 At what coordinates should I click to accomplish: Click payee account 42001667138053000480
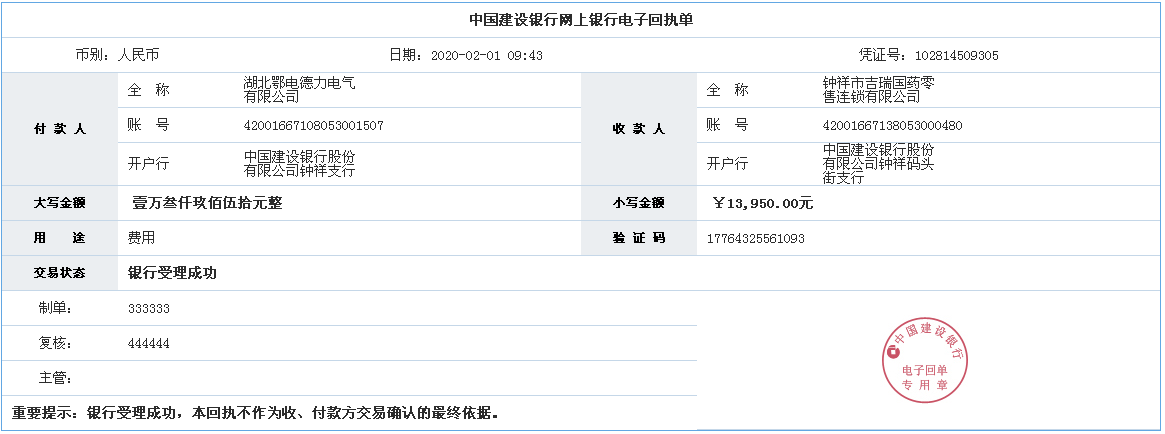[x=892, y=126]
